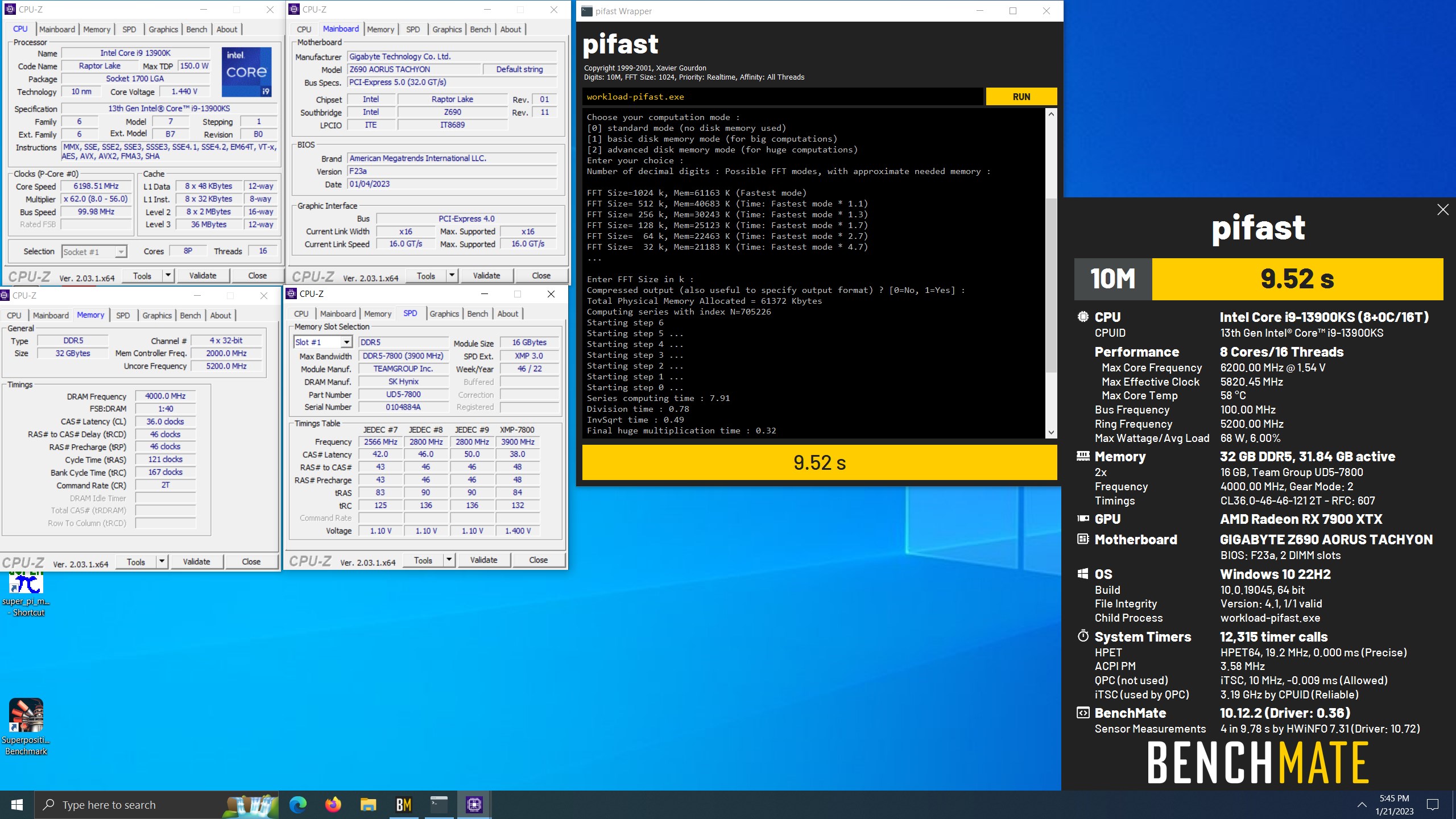Open BenchMate from the taskbar
1456x819 pixels.
pos(404,805)
